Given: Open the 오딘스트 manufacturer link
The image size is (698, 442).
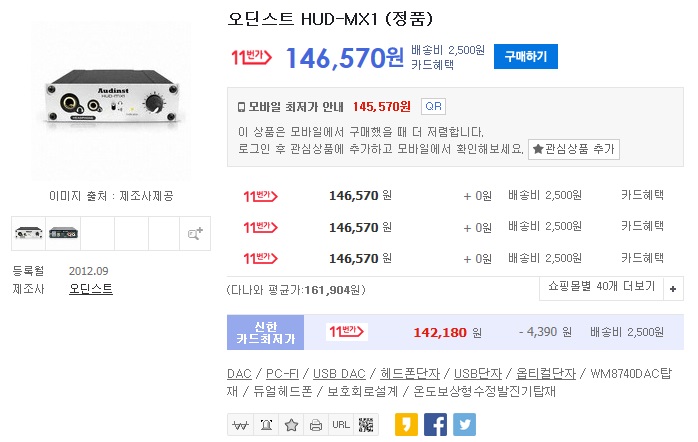Looking at the screenshot, I should coord(90,289).
